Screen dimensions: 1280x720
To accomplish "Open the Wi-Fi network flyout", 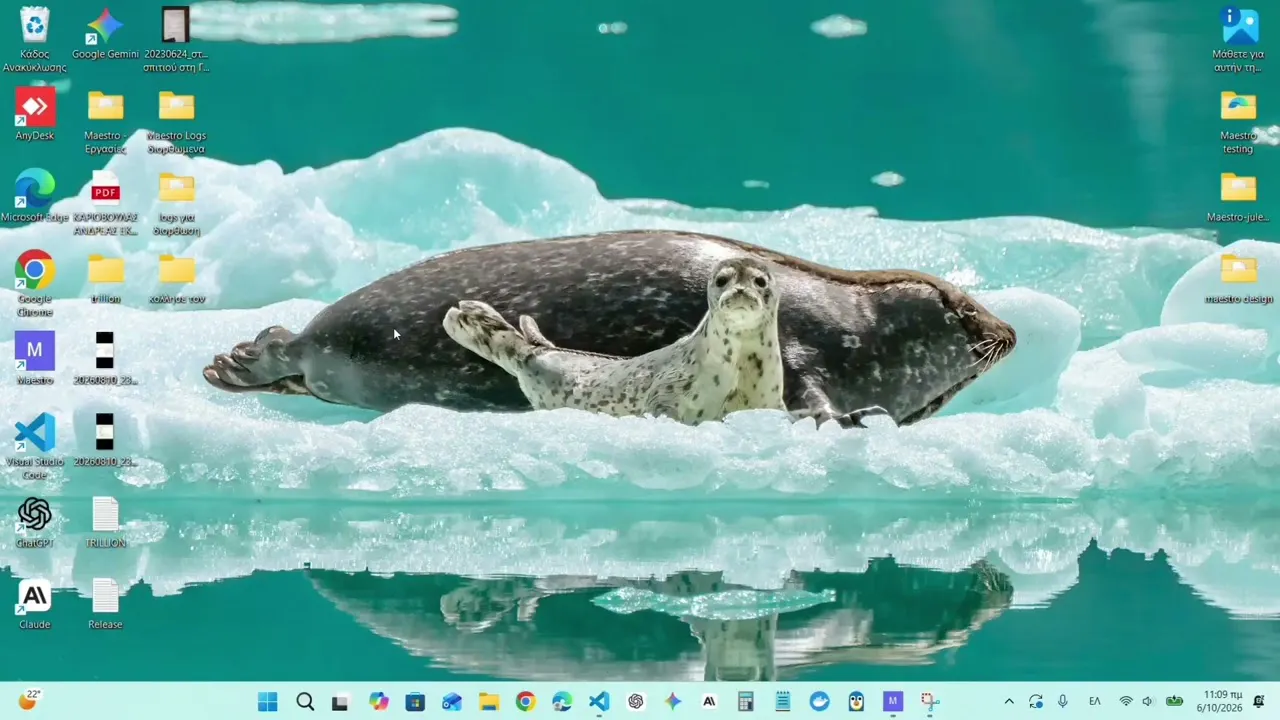I will click(x=1126, y=702).
